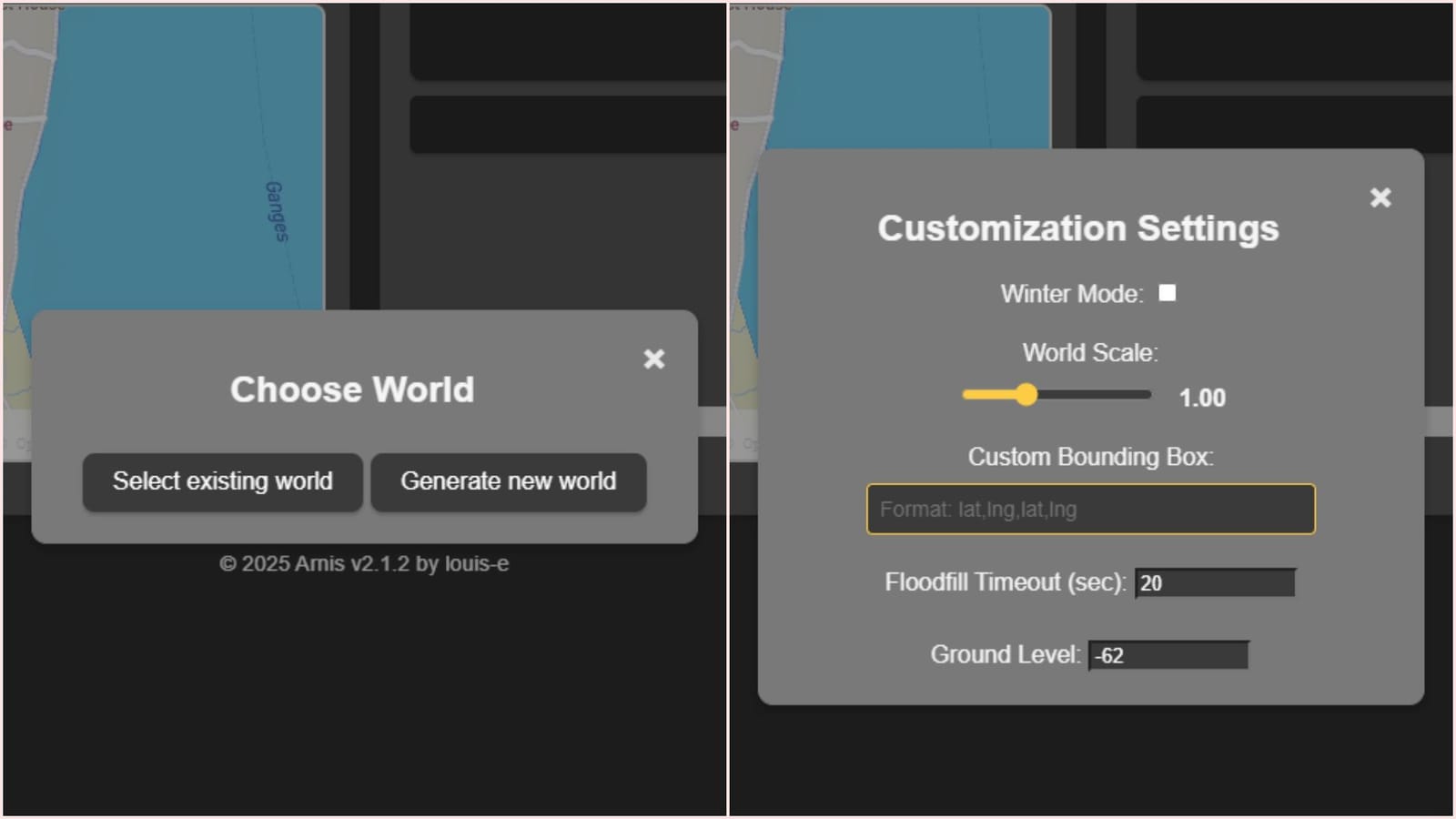Image resolution: width=1456 pixels, height=819 pixels.
Task: Click the Customization Settings title
Action: 1077,228
